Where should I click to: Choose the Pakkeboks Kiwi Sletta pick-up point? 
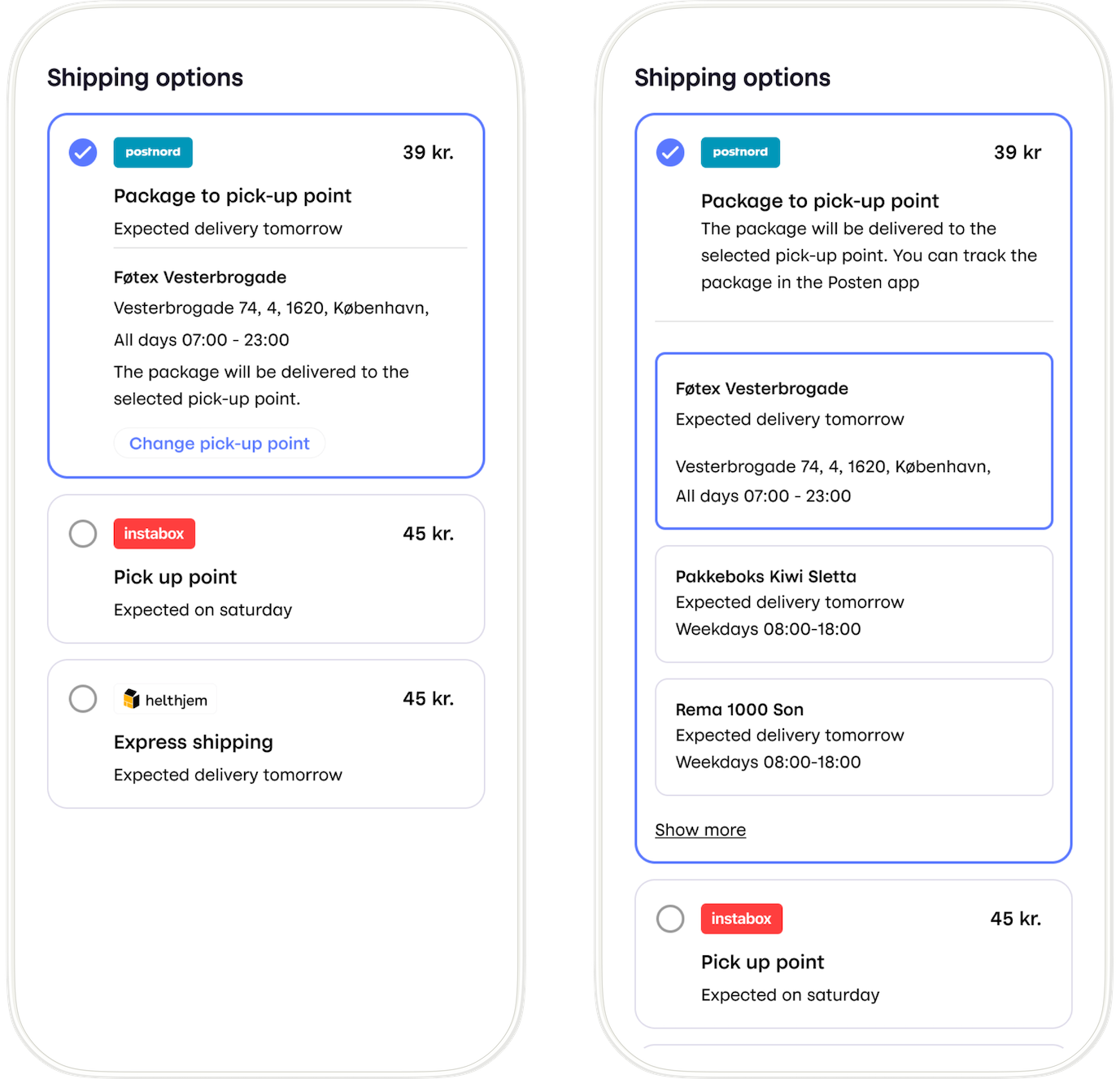pyautogui.click(x=853, y=603)
